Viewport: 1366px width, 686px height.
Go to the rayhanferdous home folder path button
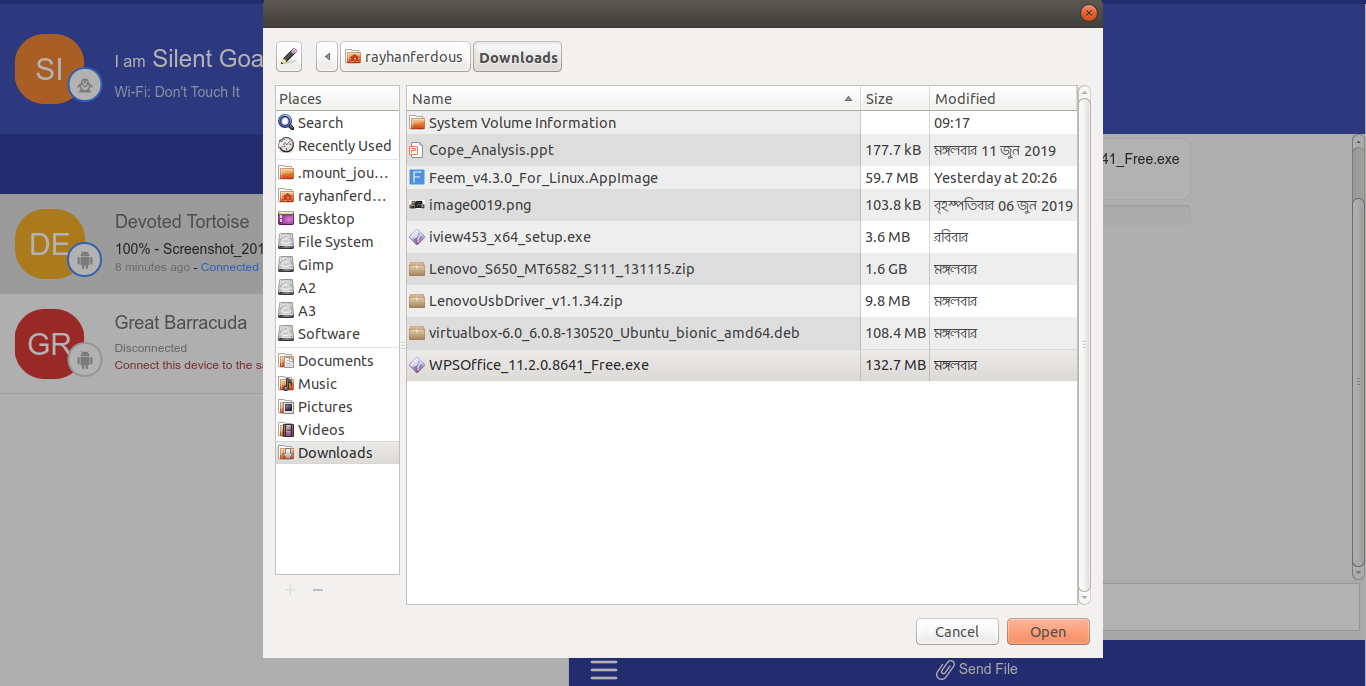click(x=405, y=57)
